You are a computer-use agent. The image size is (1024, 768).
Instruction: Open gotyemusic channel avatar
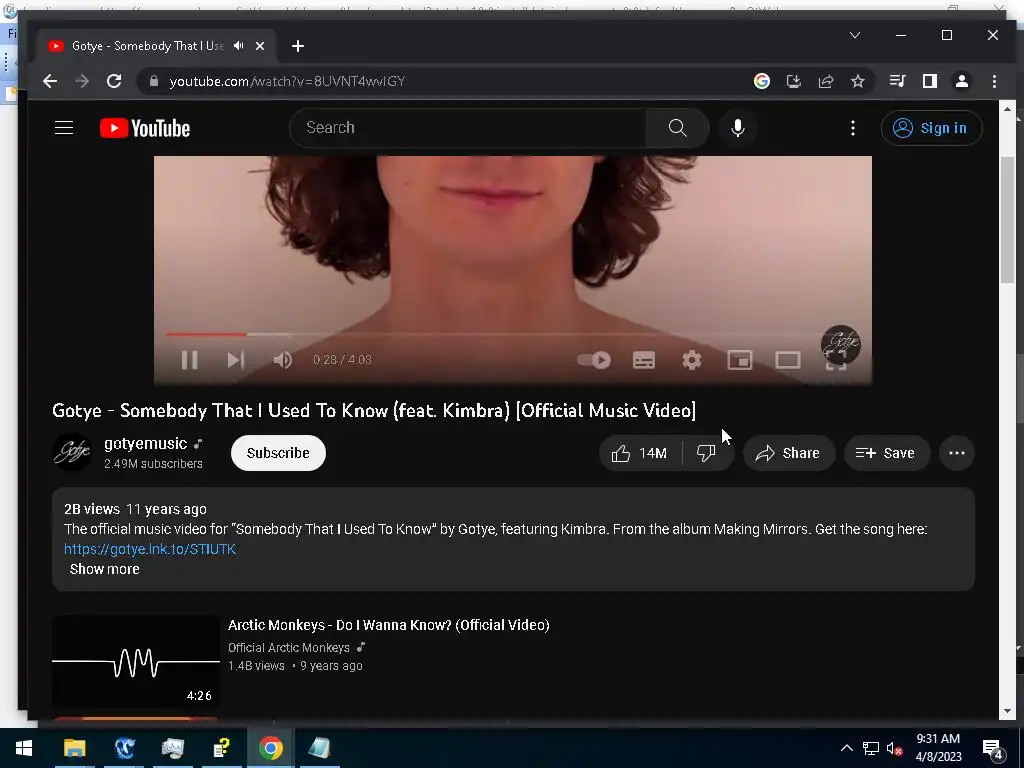point(72,453)
